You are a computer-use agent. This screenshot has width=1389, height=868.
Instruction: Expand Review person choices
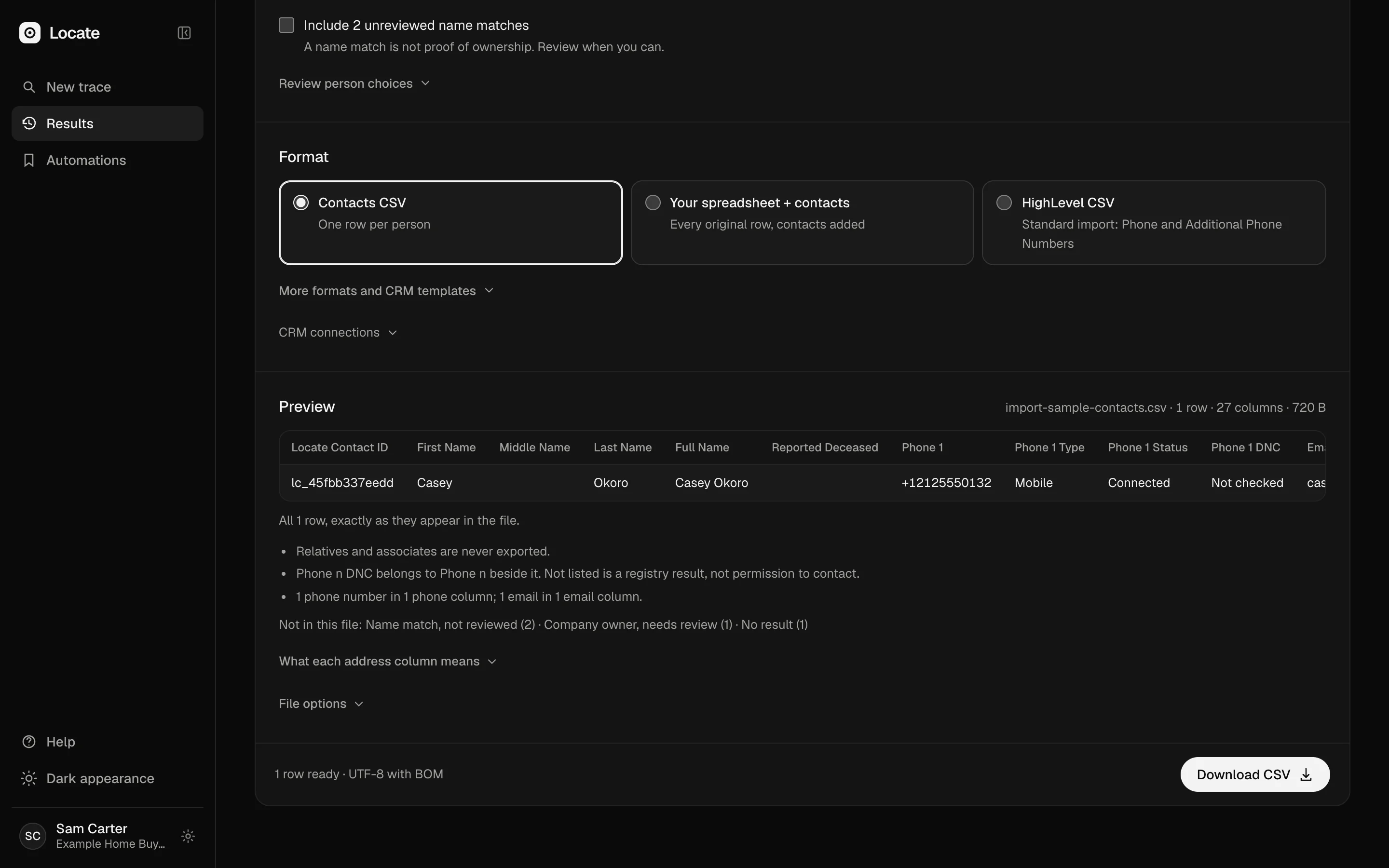click(354, 83)
